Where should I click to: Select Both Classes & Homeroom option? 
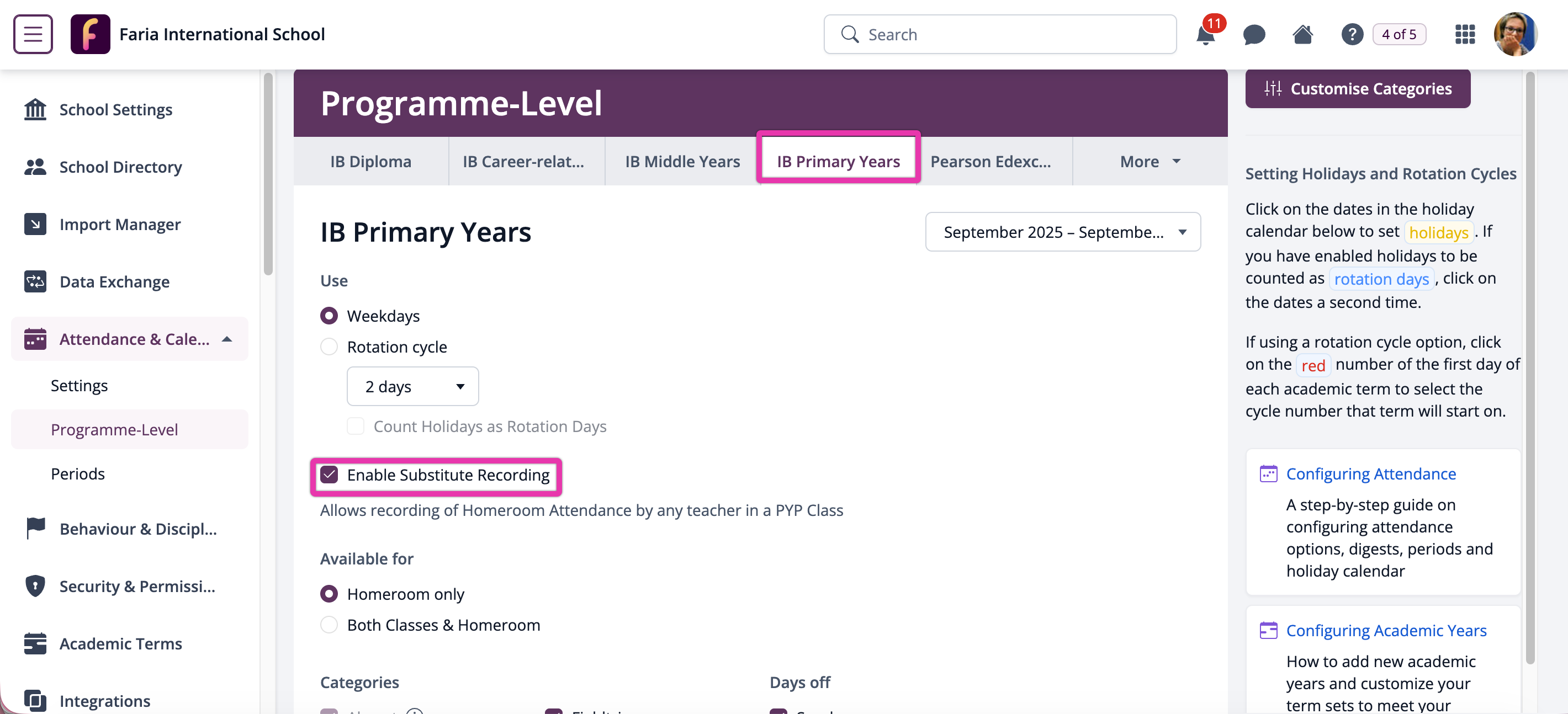point(329,625)
